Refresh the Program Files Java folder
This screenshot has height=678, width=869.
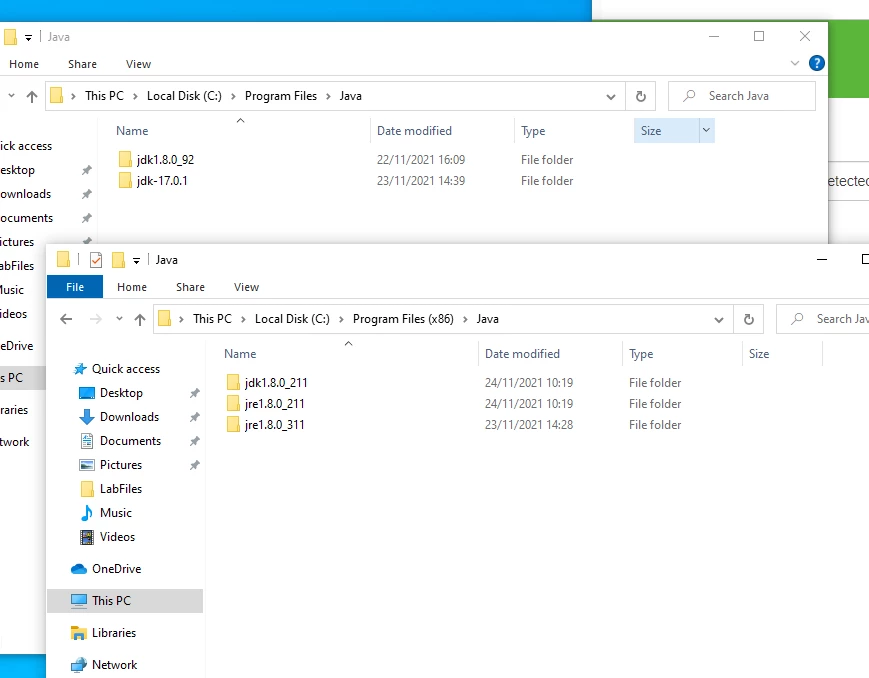coord(641,96)
